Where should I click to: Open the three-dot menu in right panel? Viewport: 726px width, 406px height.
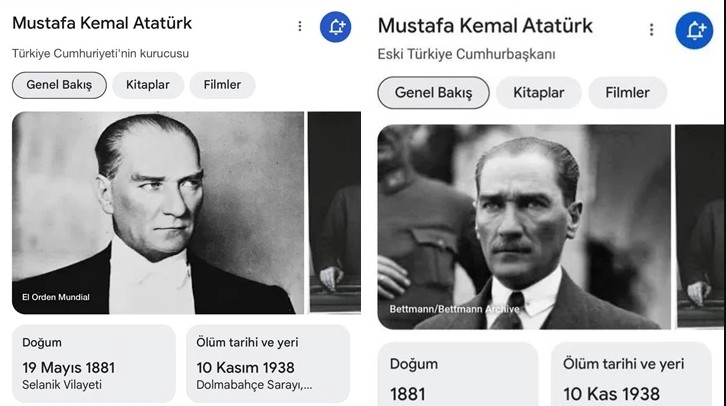[x=651, y=30]
